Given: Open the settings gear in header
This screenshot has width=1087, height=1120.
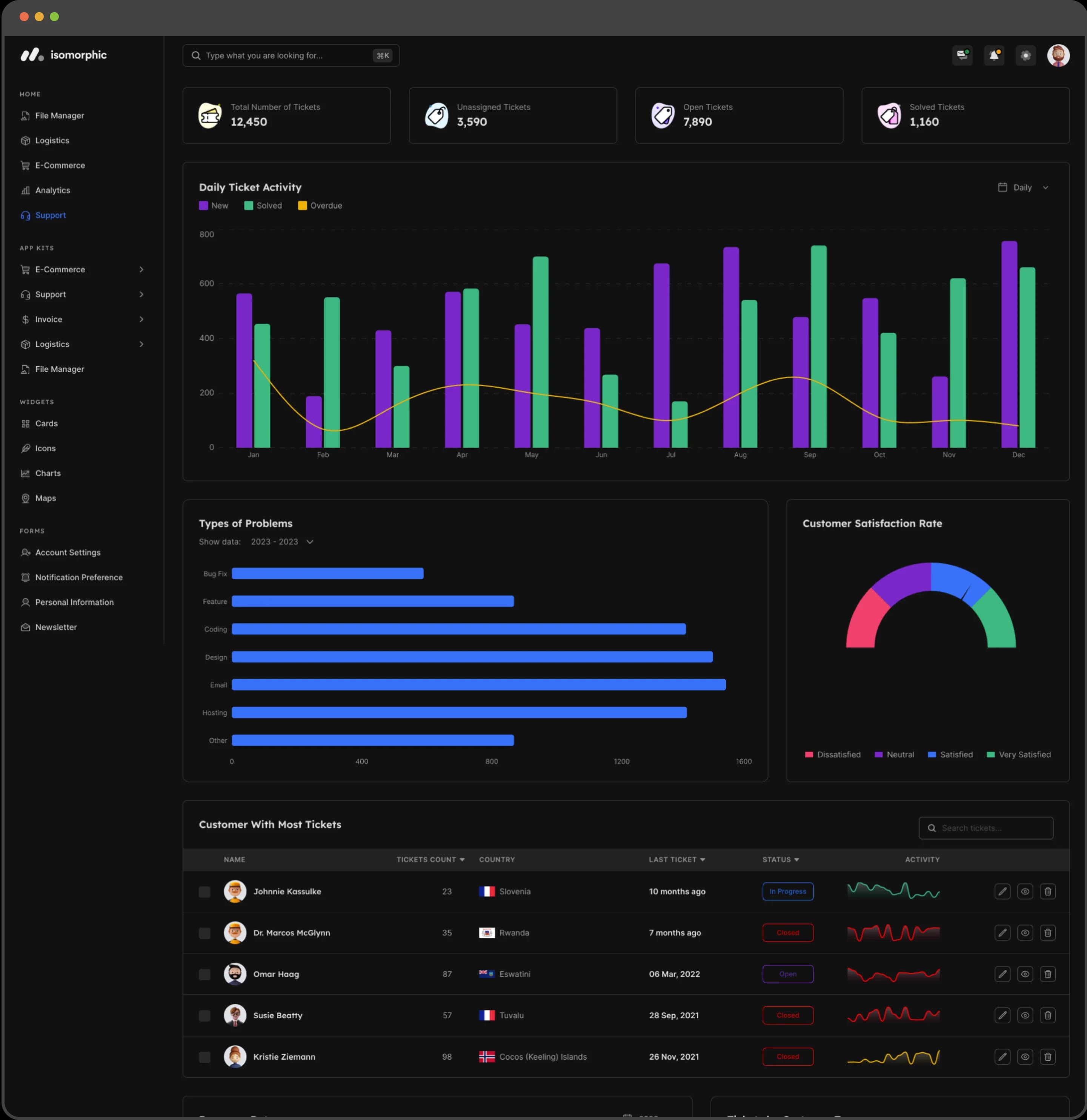Looking at the screenshot, I should pos(1026,55).
